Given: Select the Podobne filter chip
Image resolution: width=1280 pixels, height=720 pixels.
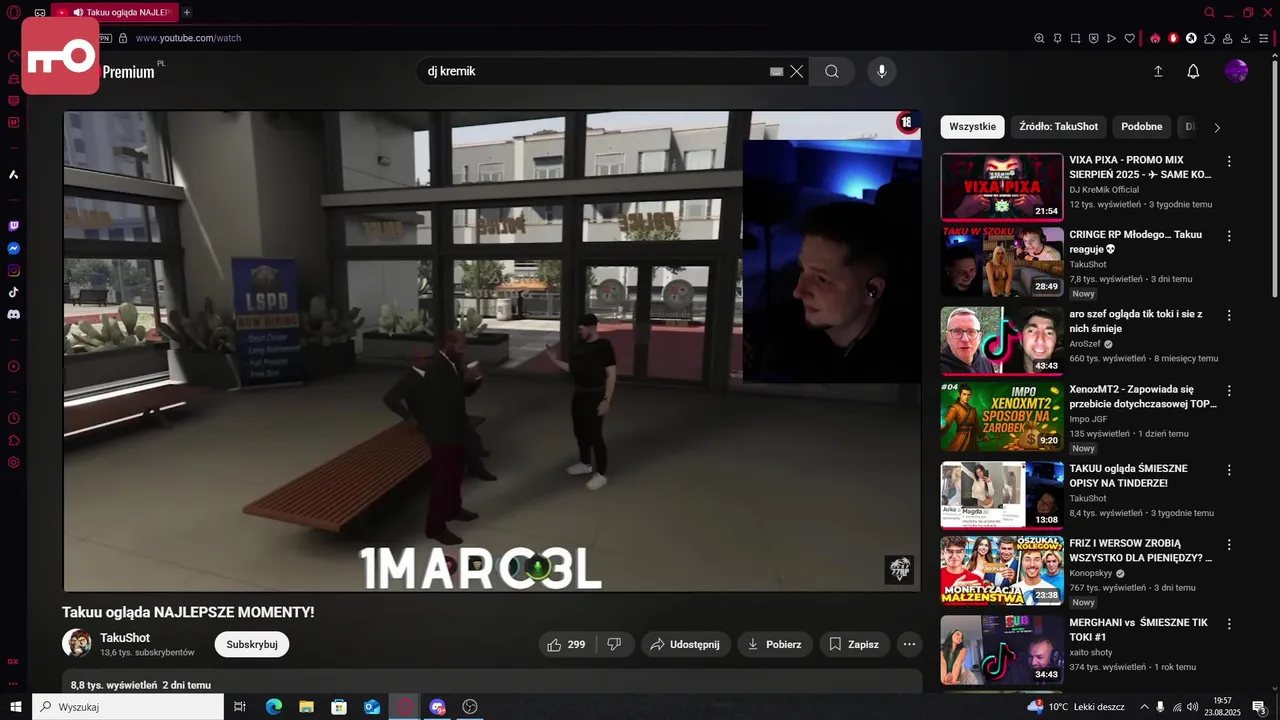Looking at the screenshot, I should [x=1141, y=127].
